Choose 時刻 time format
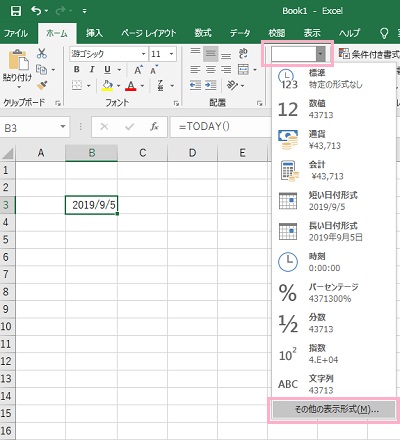 pos(334,262)
